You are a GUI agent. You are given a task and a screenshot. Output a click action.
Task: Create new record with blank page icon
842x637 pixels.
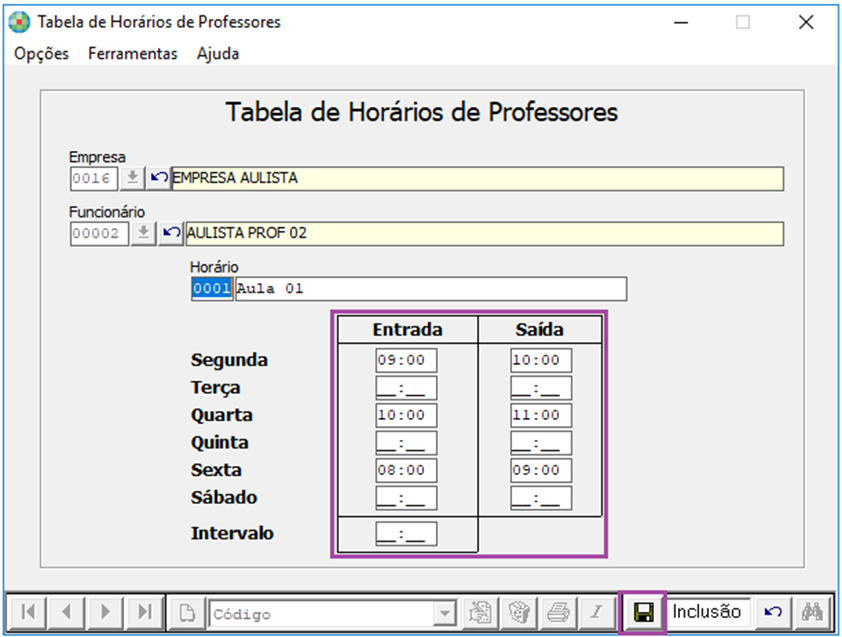click(x=187, y=612)
